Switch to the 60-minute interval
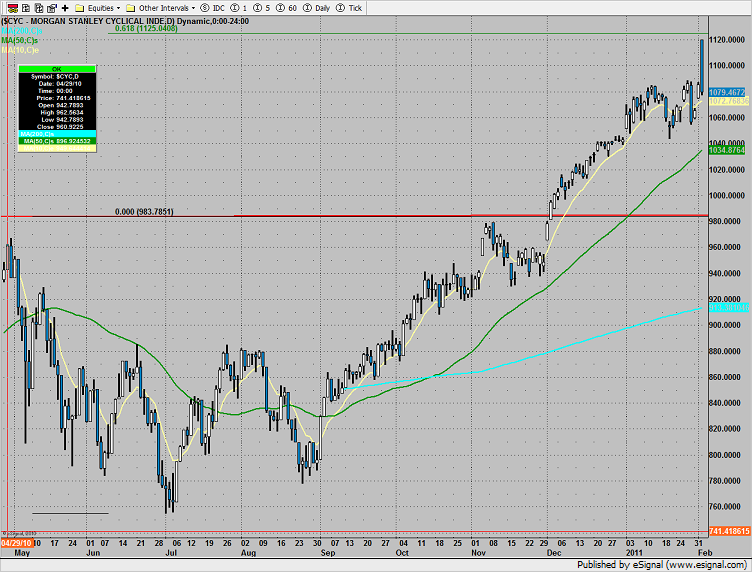Screen dimensions: 752x572 pyautogui.click(x=286, y=8)
